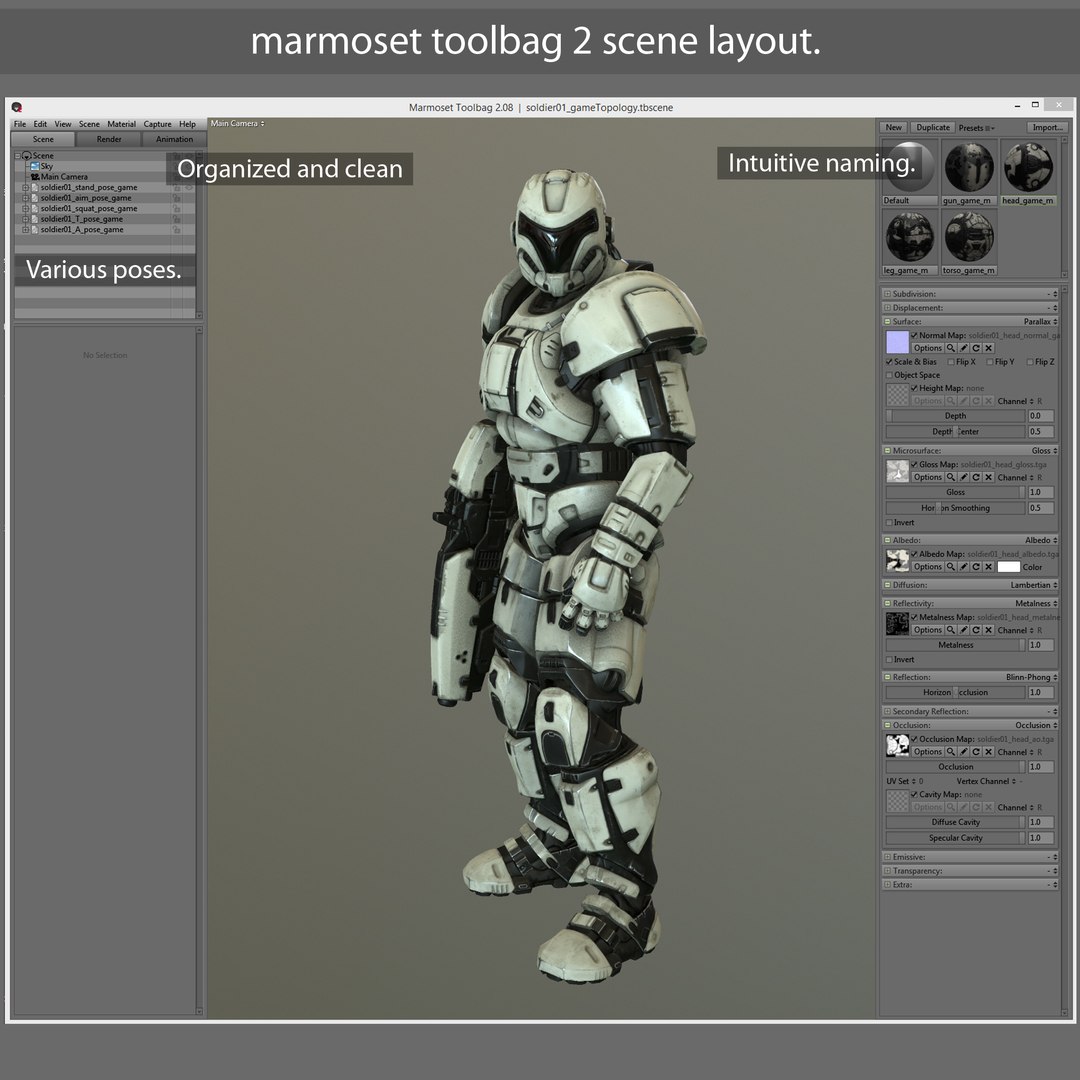
Task: Select the Sky object icon in scene tree
Action: click(x=34, y=166)
